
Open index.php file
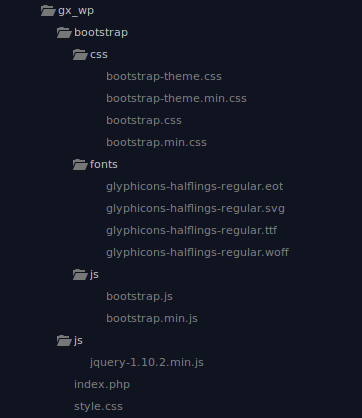coord(102,384)
